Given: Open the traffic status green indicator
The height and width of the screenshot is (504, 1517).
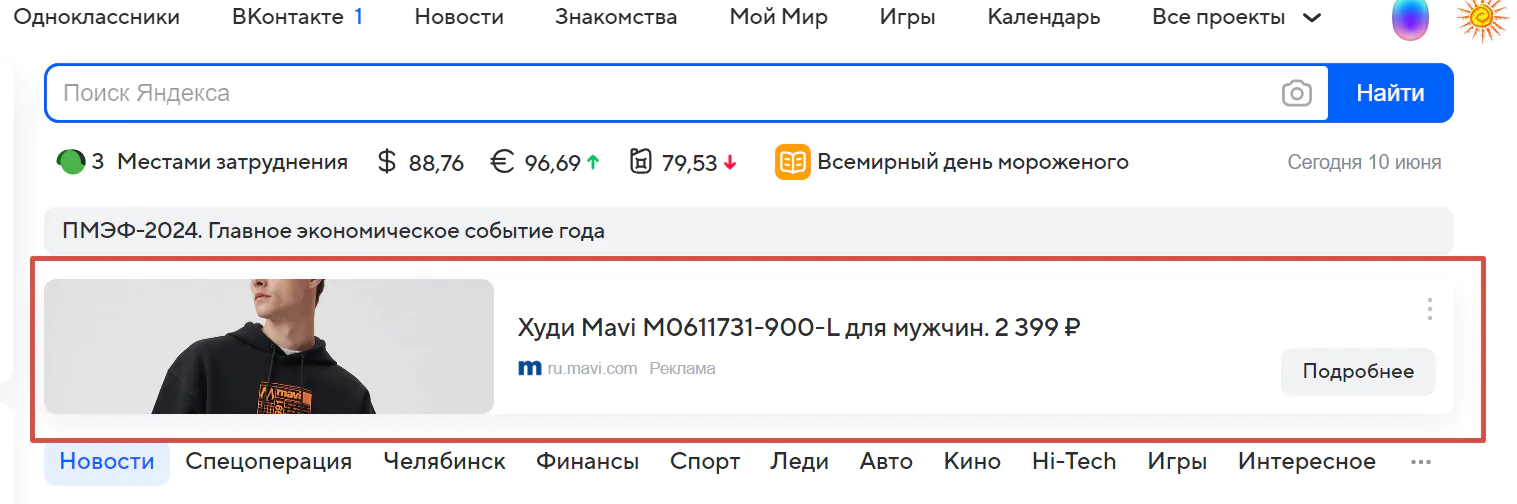Looking at the screenshot, I should [x=71, y=162].
